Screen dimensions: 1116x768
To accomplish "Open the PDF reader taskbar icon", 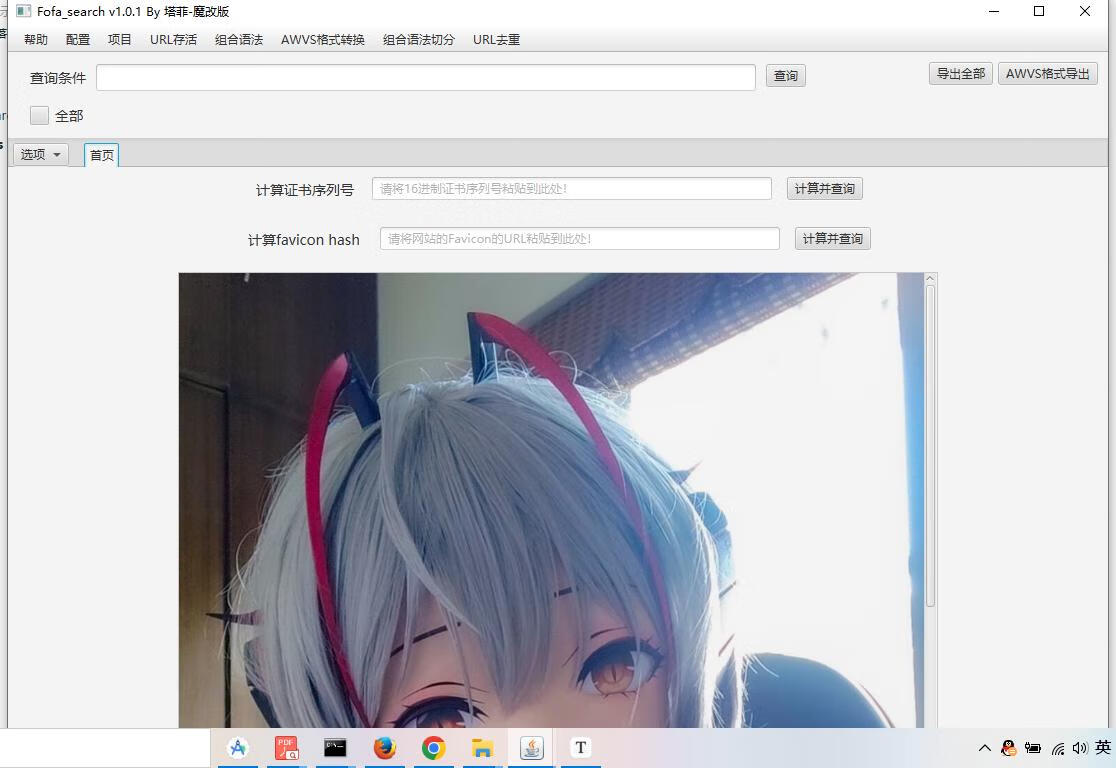I will (x=287, y=747).
